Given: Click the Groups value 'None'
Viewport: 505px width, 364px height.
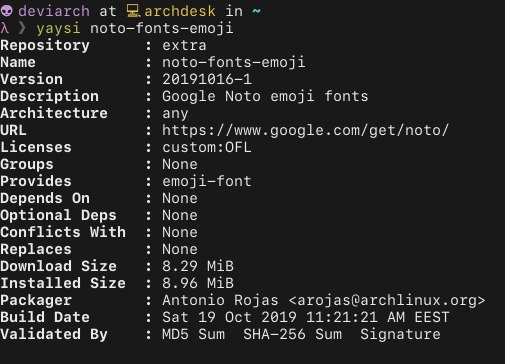Looking at the screenshot, I should point(180,164).
